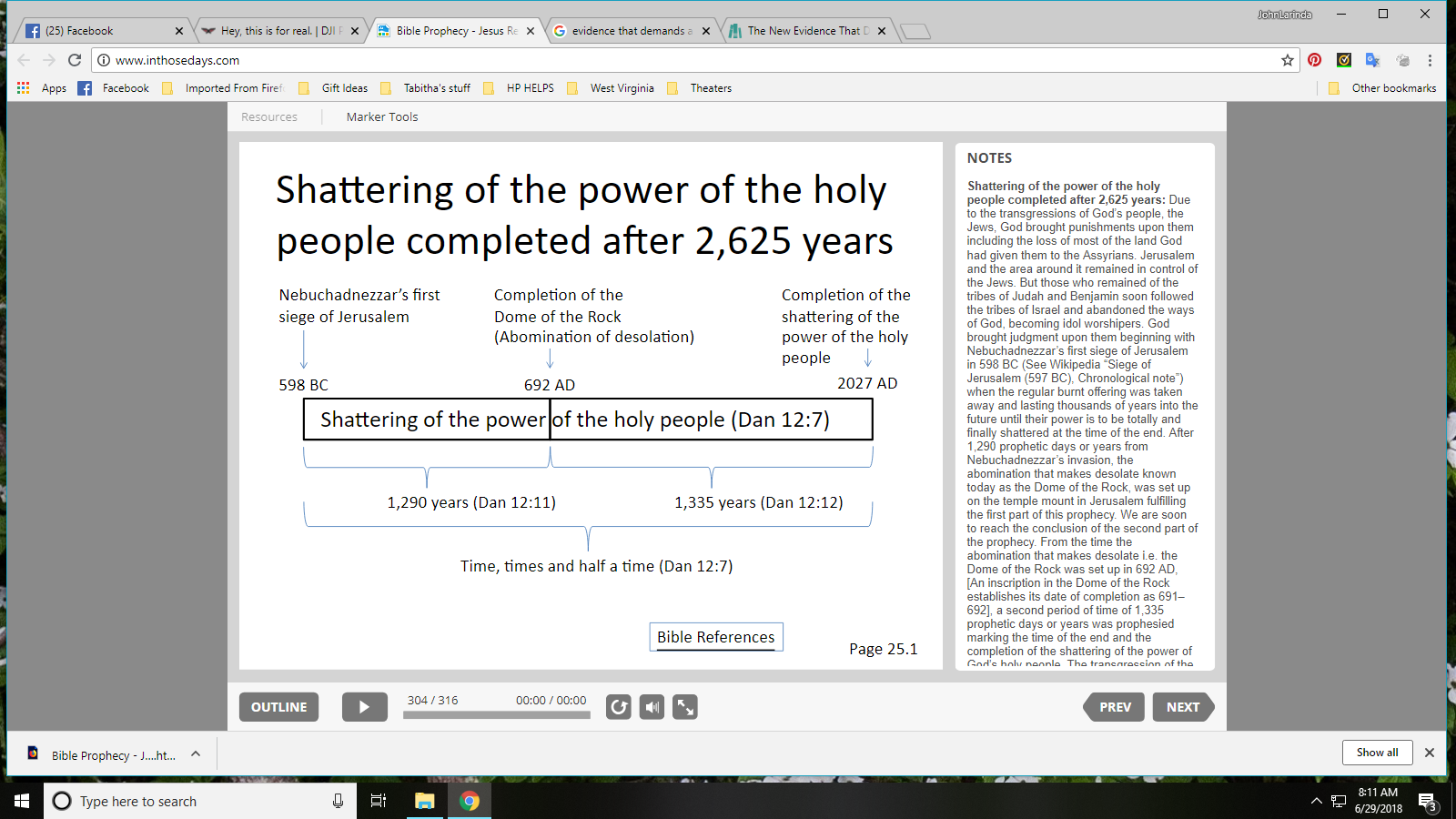Click the 'Page 25.1' label

(x=883, y=649)
